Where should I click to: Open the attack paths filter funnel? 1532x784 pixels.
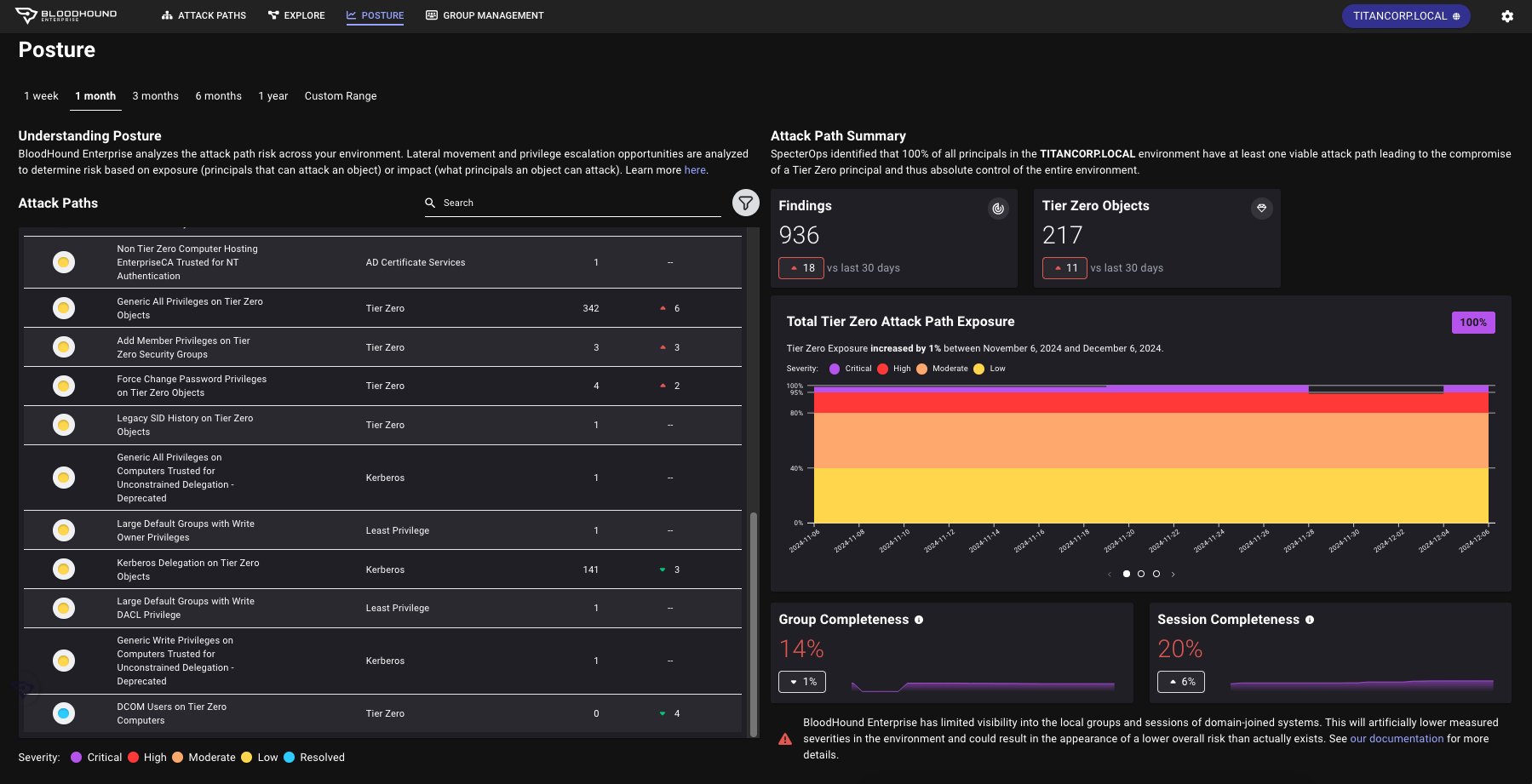[745, 203]
